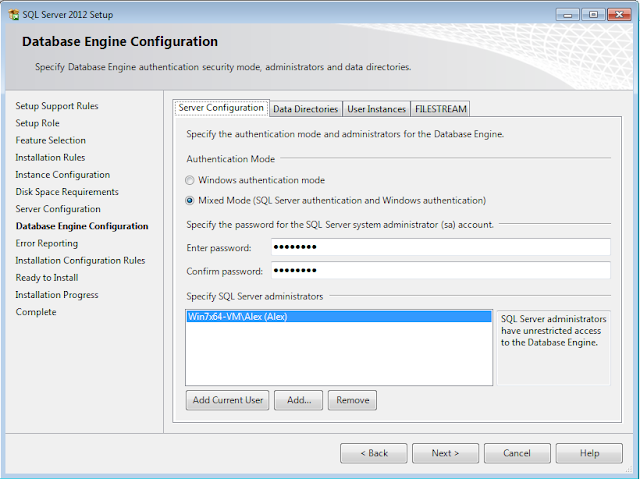Screen dimensions: 640x479
Task: Click Installation Rules step in sidebar
Action: (x=50, y=157)
